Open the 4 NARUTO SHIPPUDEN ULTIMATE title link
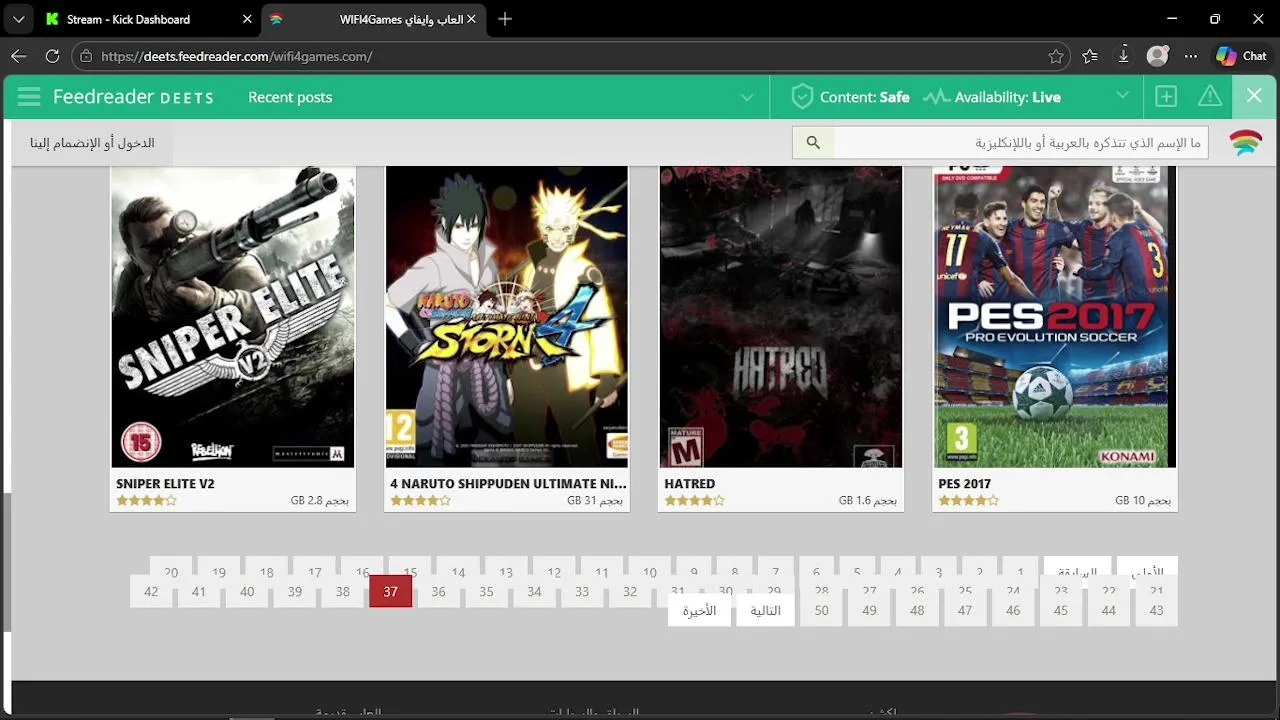Viewport: 1280px width, 720px height. coord(508,484)
